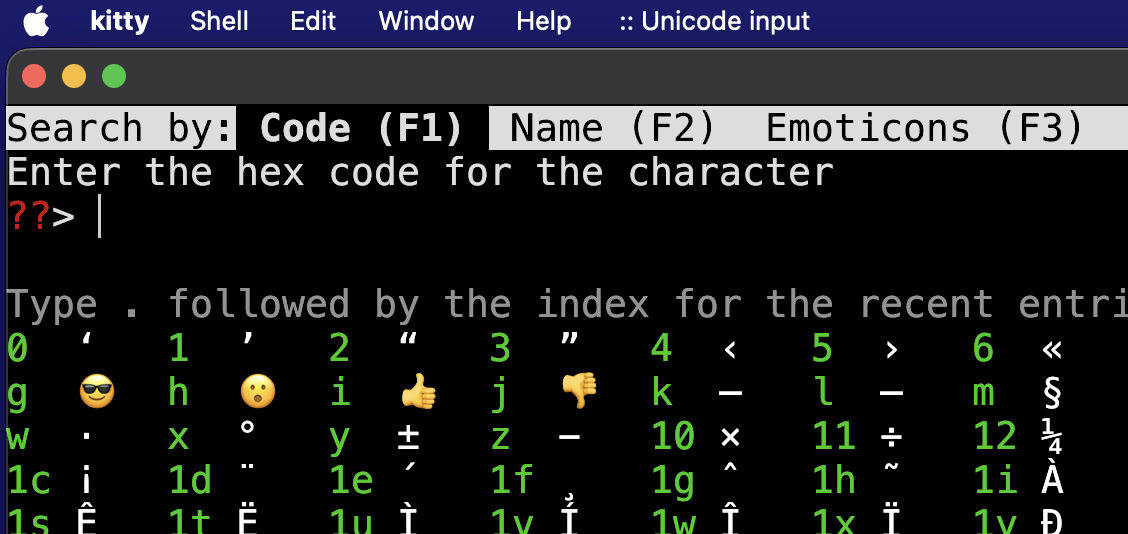Click the surprised face emoji entry h

[258, 394]
